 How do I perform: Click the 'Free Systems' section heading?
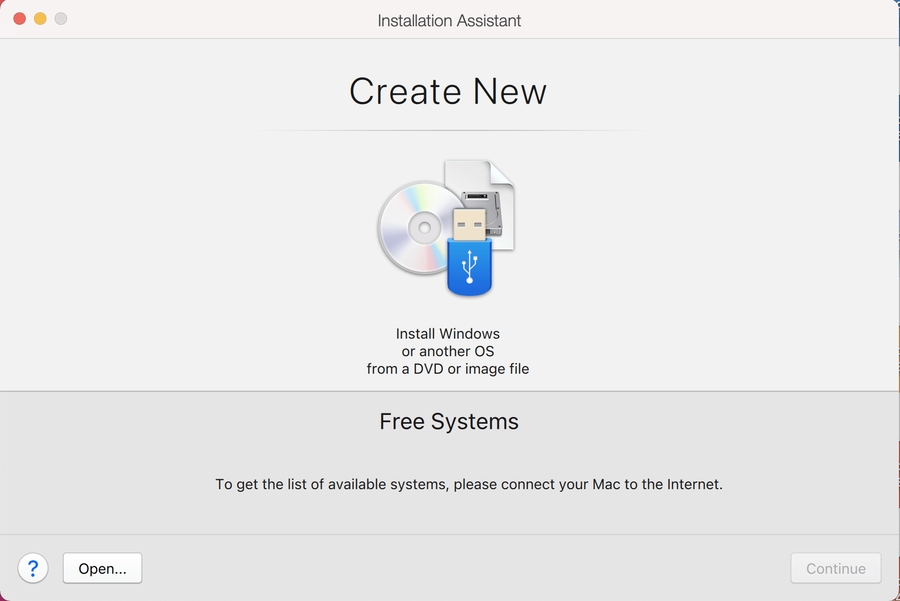449,421
